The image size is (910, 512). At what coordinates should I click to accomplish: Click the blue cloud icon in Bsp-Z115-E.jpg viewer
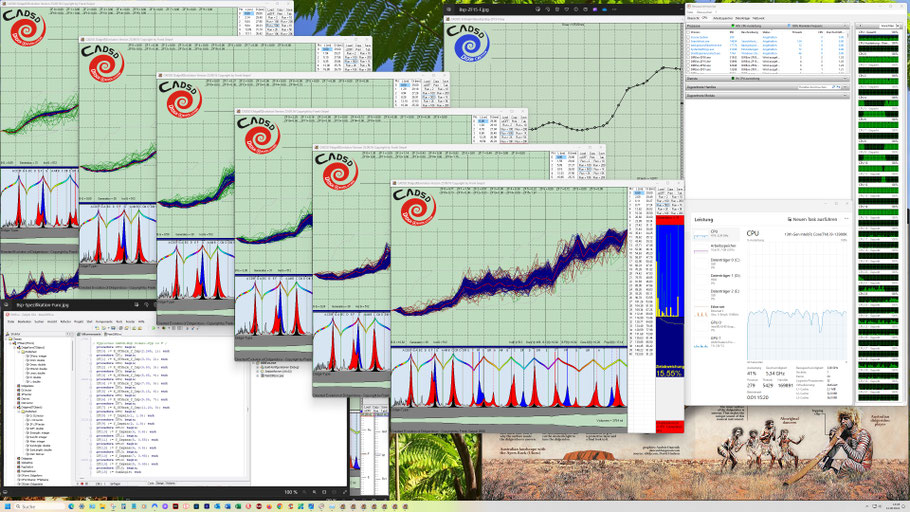[x=604, y=9]
